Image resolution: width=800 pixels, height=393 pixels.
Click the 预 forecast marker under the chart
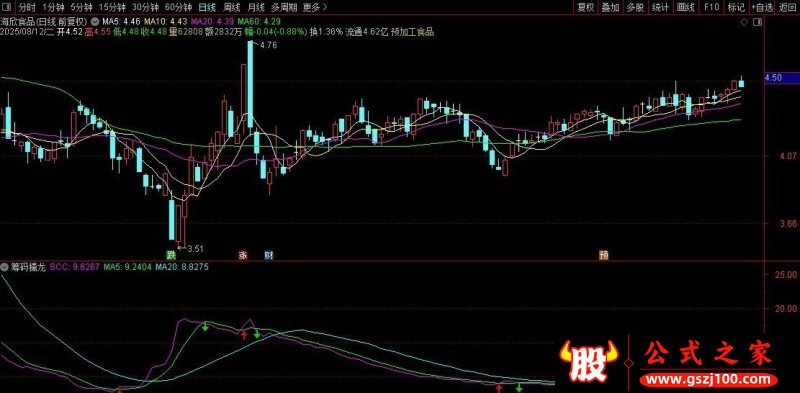pos(604,255)
